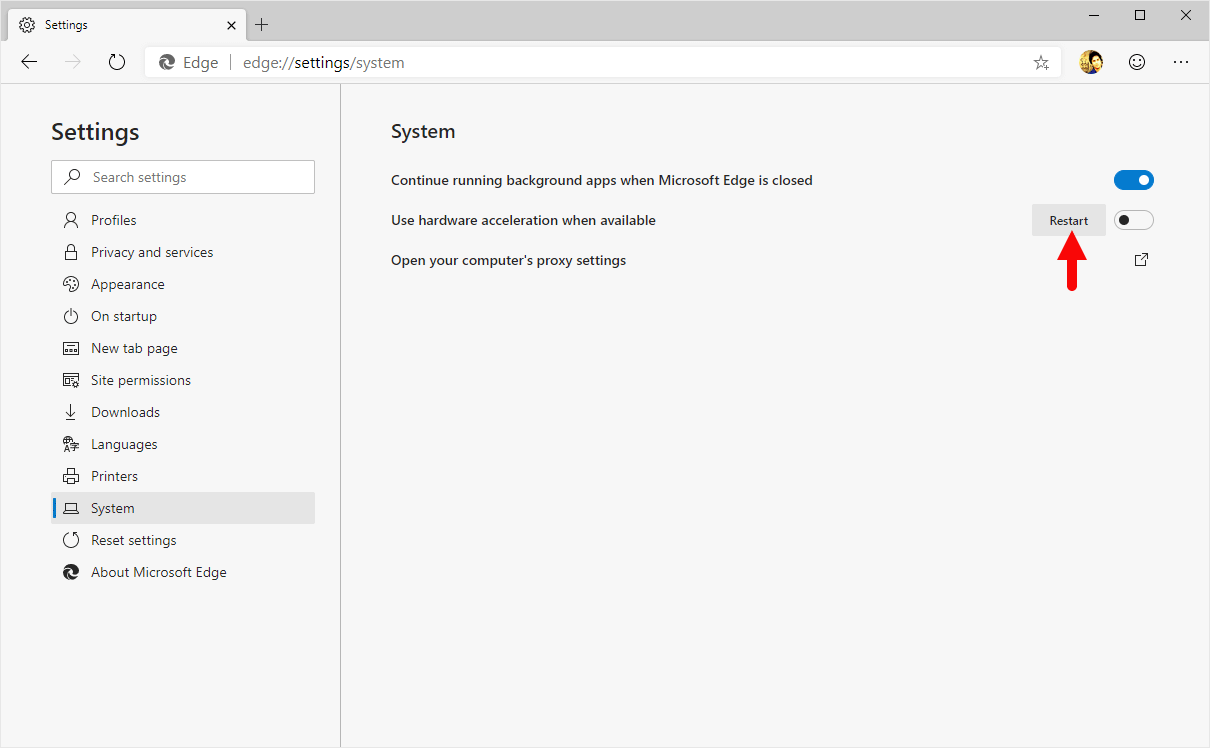Click "Open your computer's proxy settings" text

click(508, 260)
